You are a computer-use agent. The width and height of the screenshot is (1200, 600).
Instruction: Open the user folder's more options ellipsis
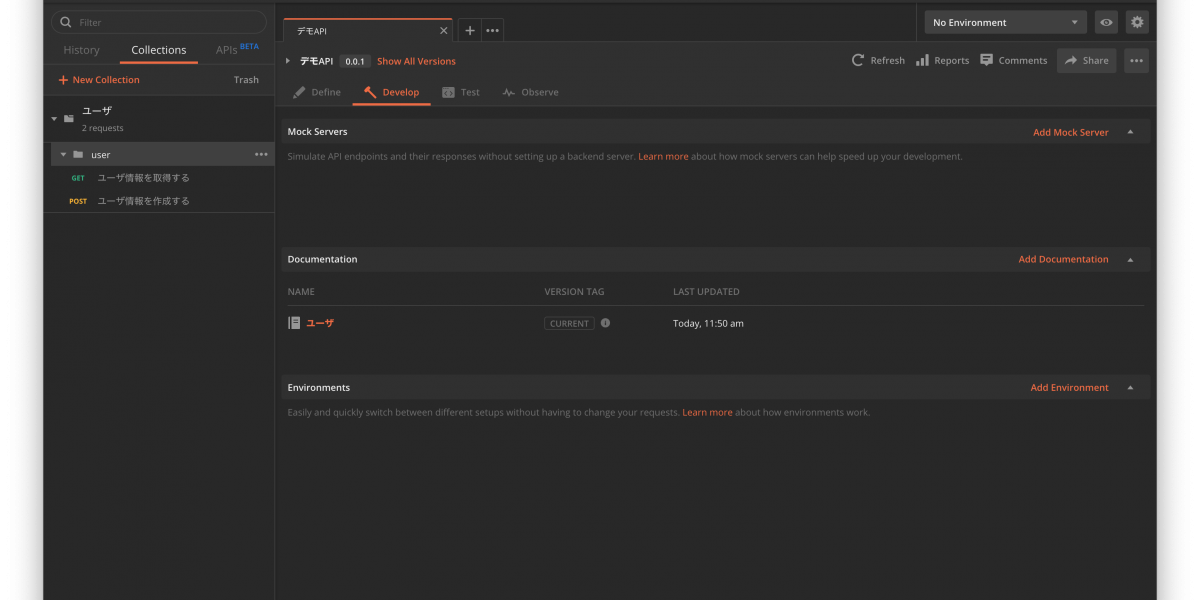click(261, 154)
